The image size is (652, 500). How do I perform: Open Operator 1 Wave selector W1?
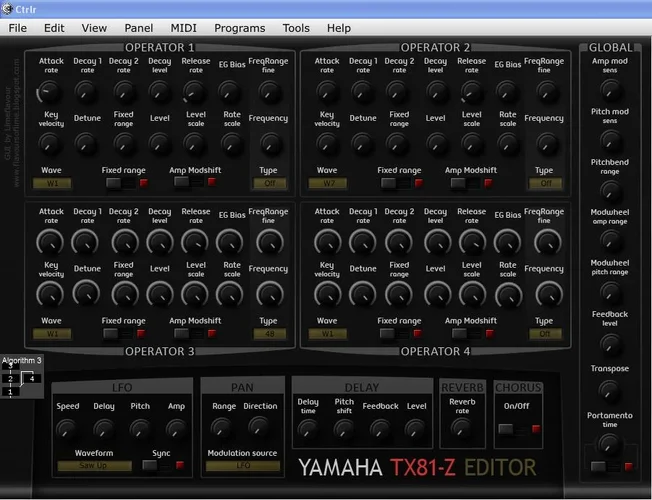[53, 183]
